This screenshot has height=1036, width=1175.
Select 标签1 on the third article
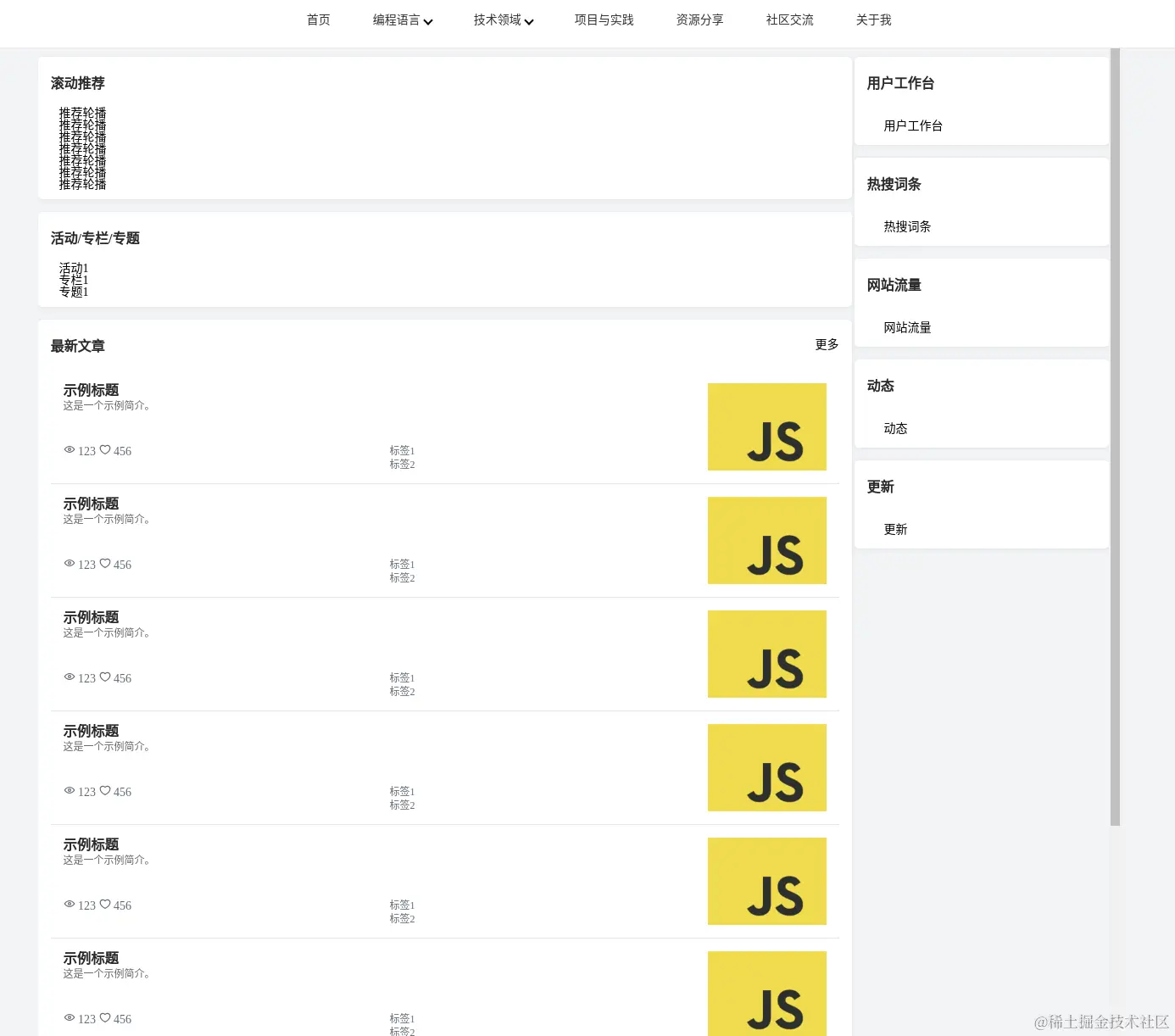point(402,678)
